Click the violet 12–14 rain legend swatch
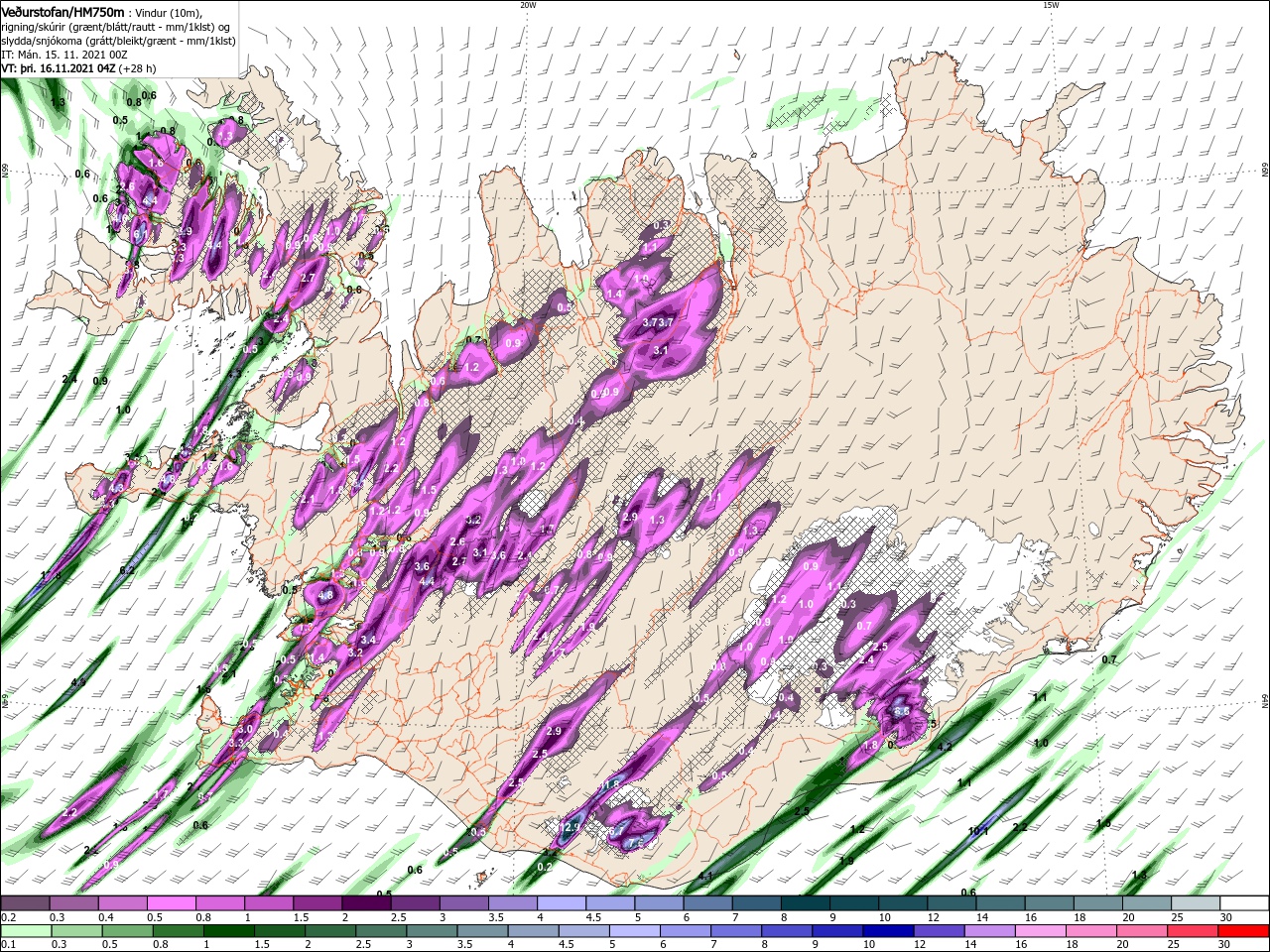1270x952 pixels. [x=939, y=931]
